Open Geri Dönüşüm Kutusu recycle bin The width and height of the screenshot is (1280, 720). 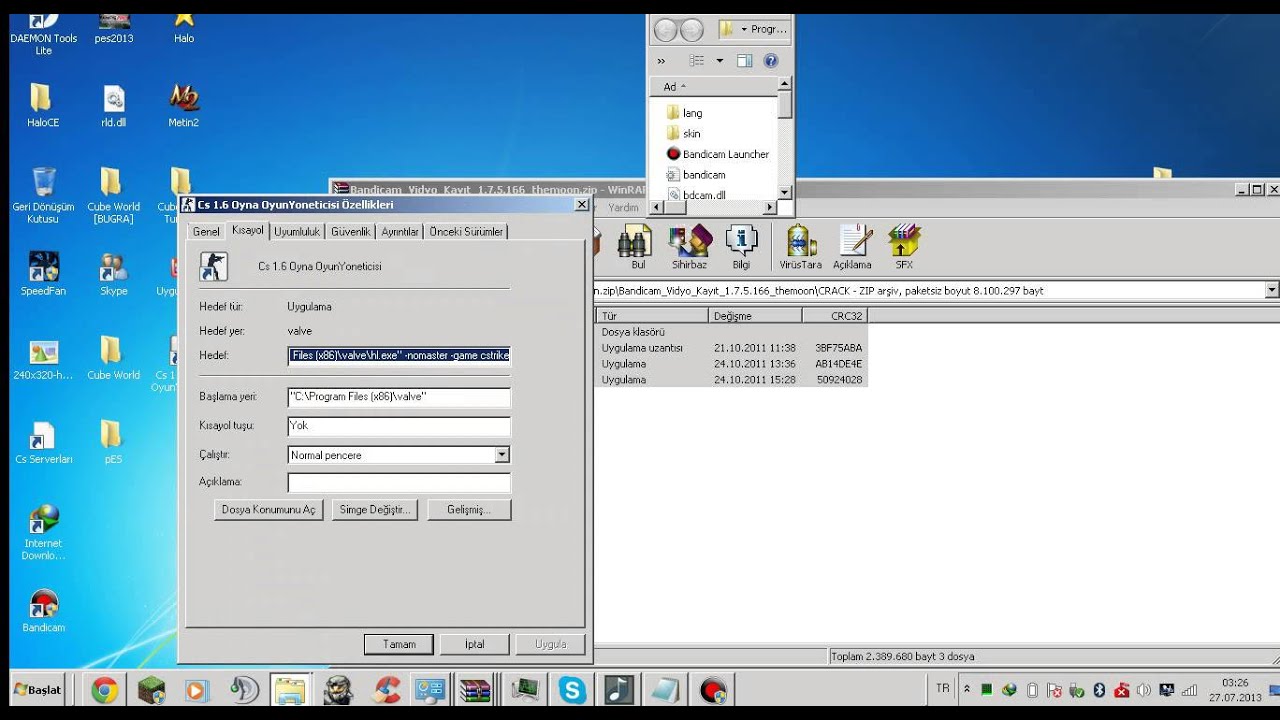tap(43, 196)
